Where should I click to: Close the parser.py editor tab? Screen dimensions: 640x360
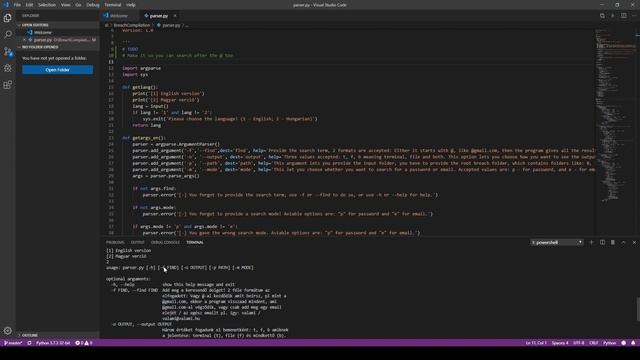pyautogui.click(x=175, y=16)
